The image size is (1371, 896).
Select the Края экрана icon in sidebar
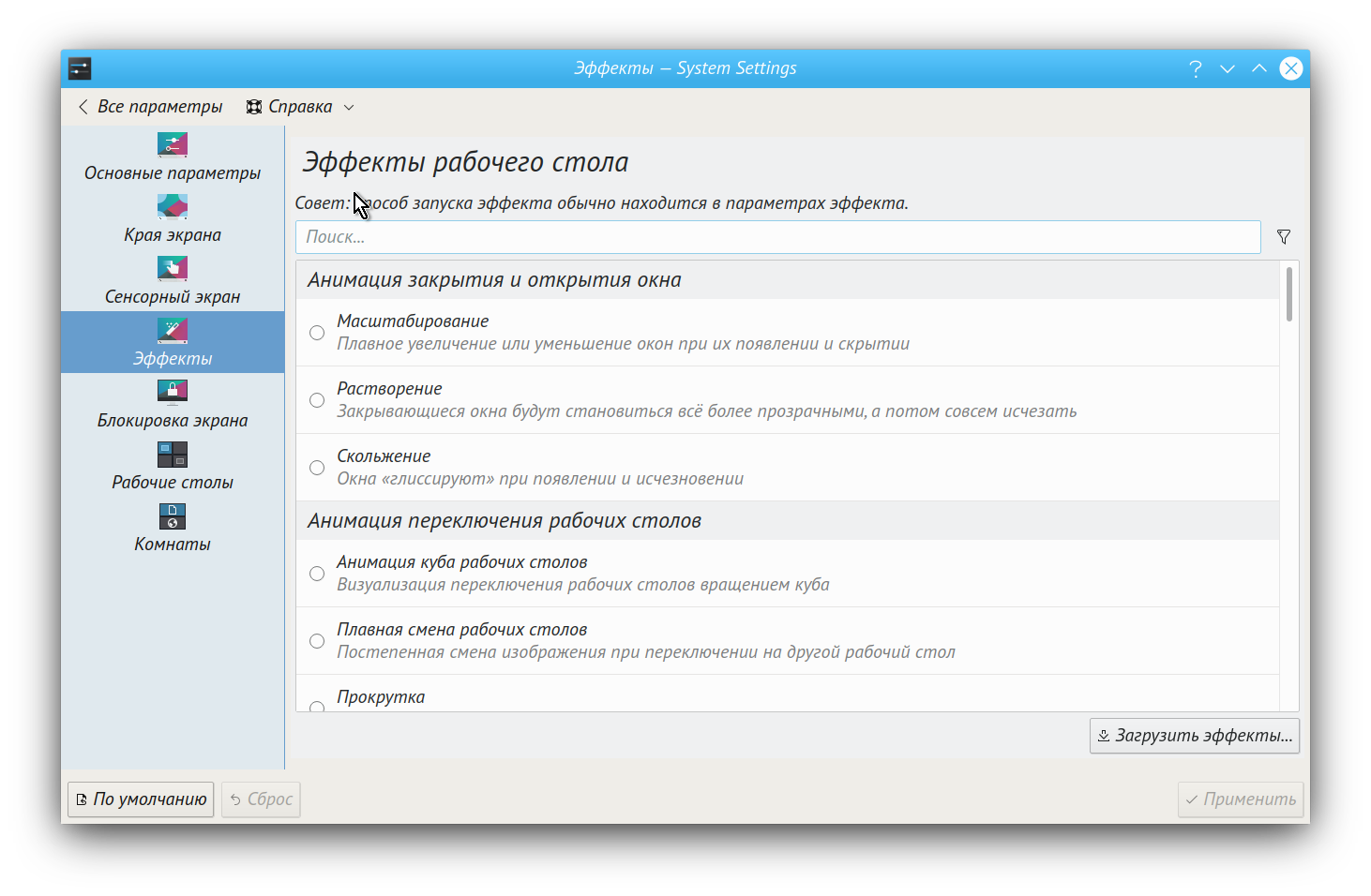click(x=173, y=206)
